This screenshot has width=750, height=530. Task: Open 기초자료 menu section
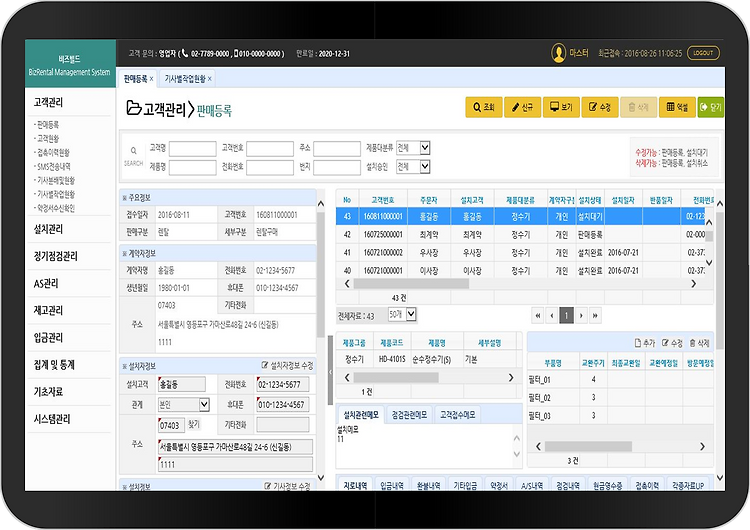click(x=48, y=392)
